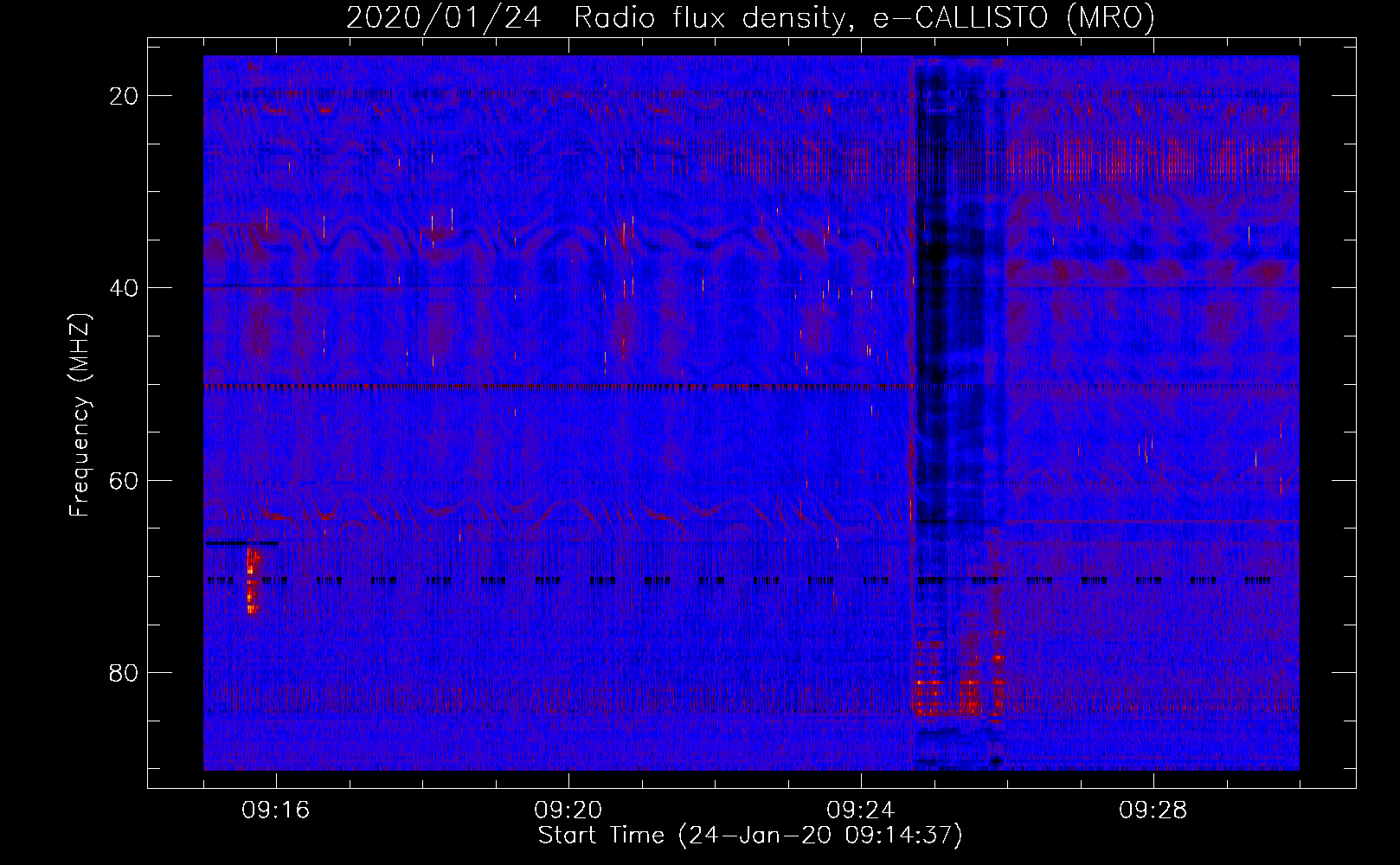Click the 09:24 time tick label
This screenshot has height=865, width=1400.
[x=861, y=811]
